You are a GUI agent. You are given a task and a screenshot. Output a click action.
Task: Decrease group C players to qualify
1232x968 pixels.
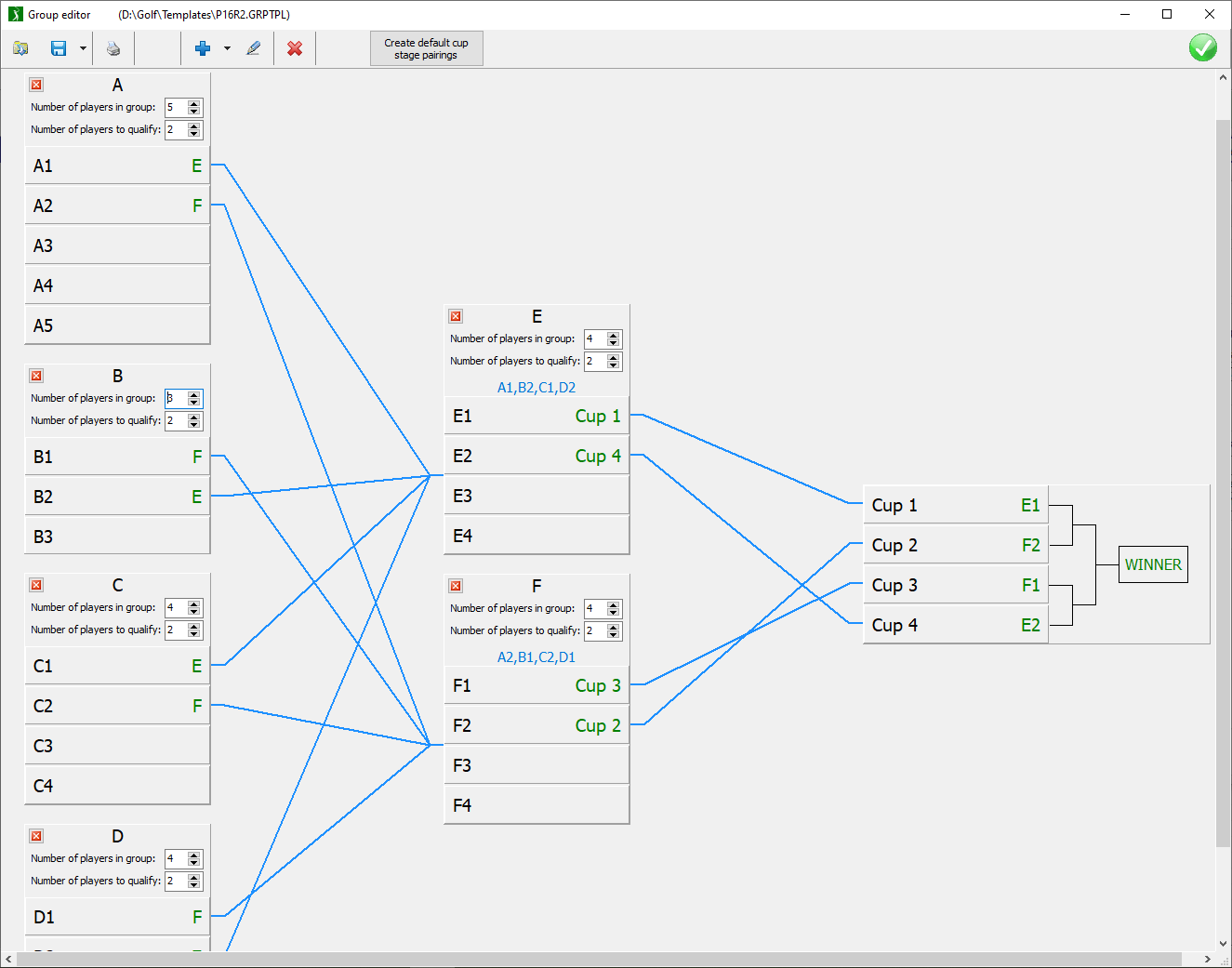193,634
